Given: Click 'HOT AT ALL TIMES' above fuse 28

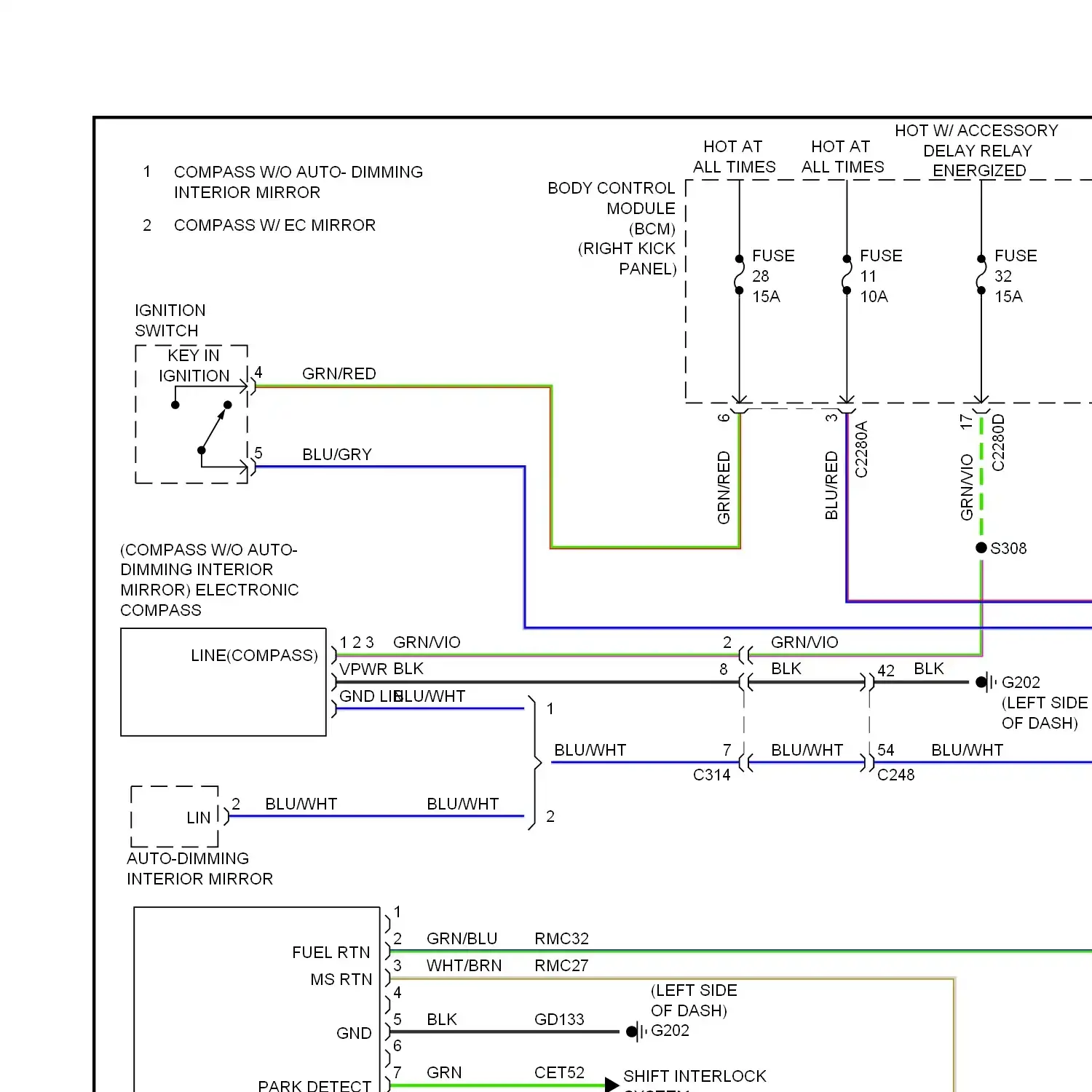Looking at the screenshot, I should pos(734,157).
